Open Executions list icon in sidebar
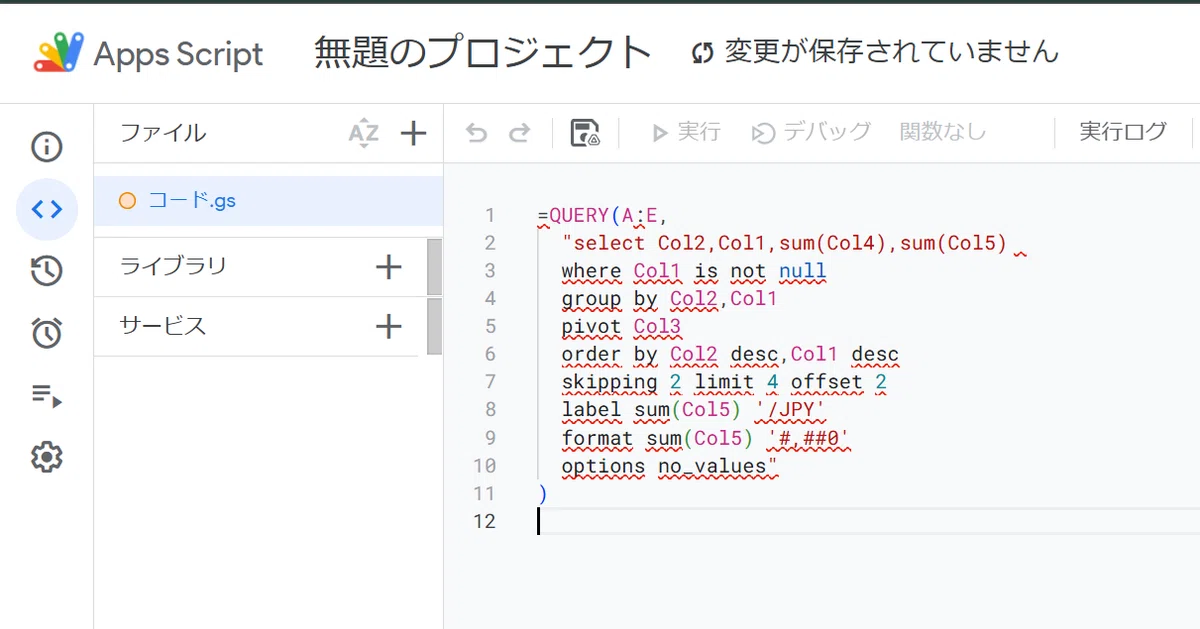This screenshot has width=1200, height=629. coord(46,396)
